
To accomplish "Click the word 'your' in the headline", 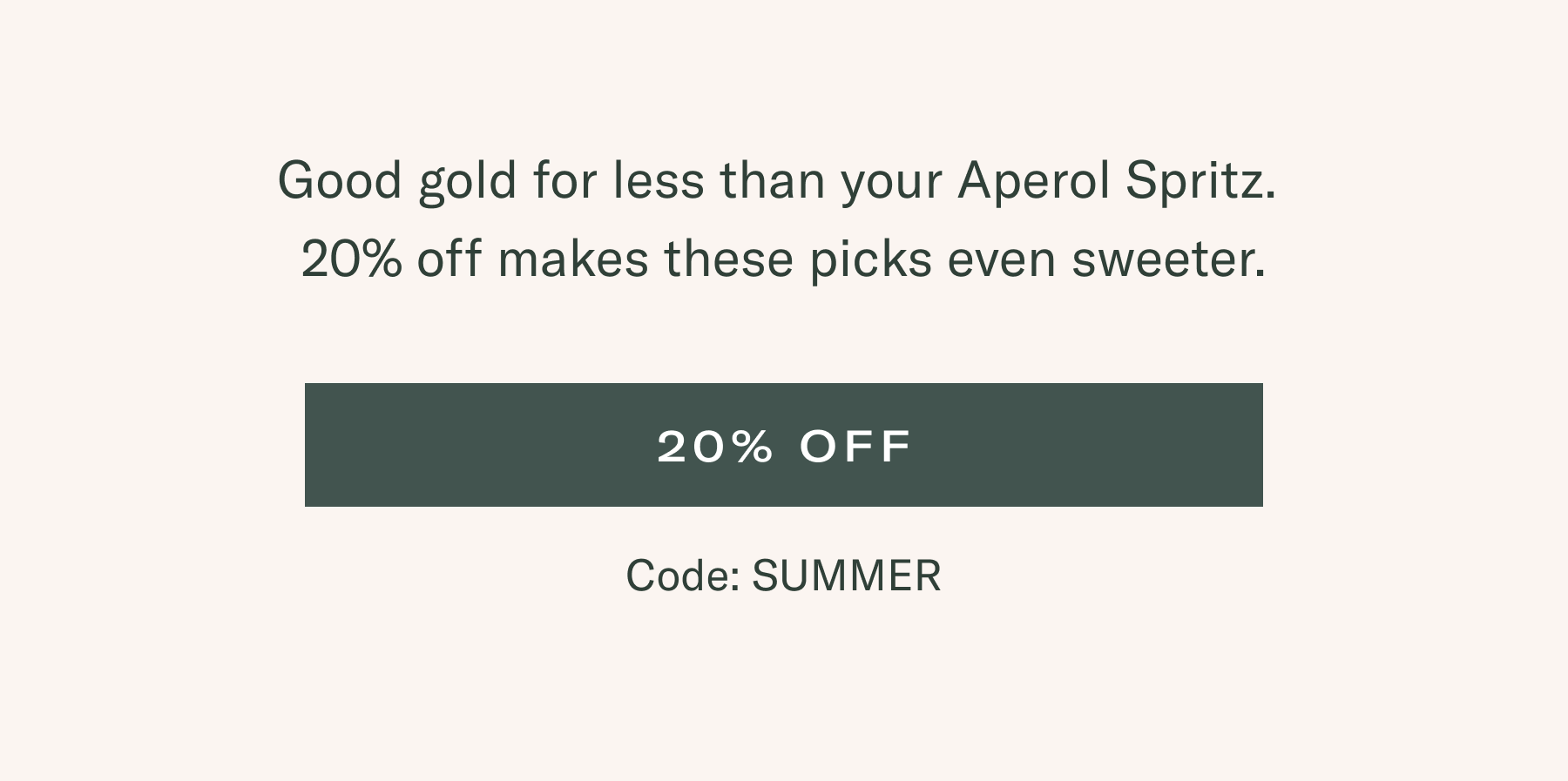I will pyautogui.click(x=891, y=185).
